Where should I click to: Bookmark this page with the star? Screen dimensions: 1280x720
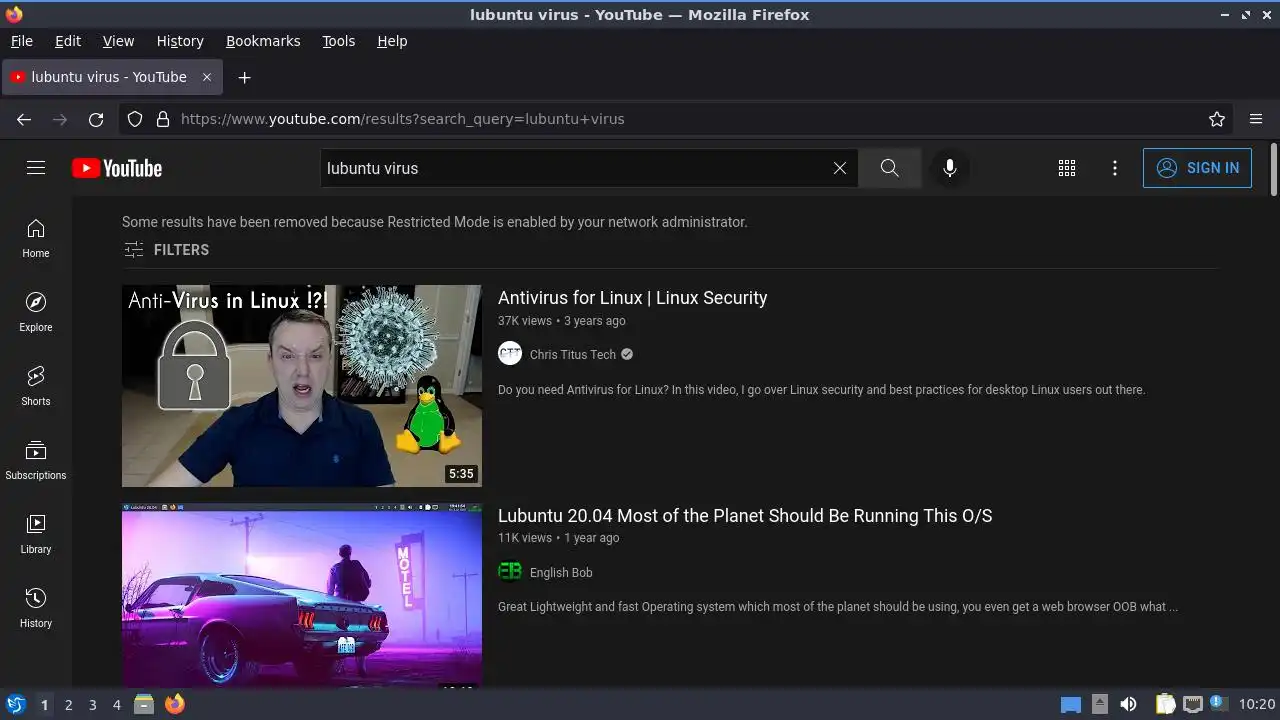point(1217,119)
